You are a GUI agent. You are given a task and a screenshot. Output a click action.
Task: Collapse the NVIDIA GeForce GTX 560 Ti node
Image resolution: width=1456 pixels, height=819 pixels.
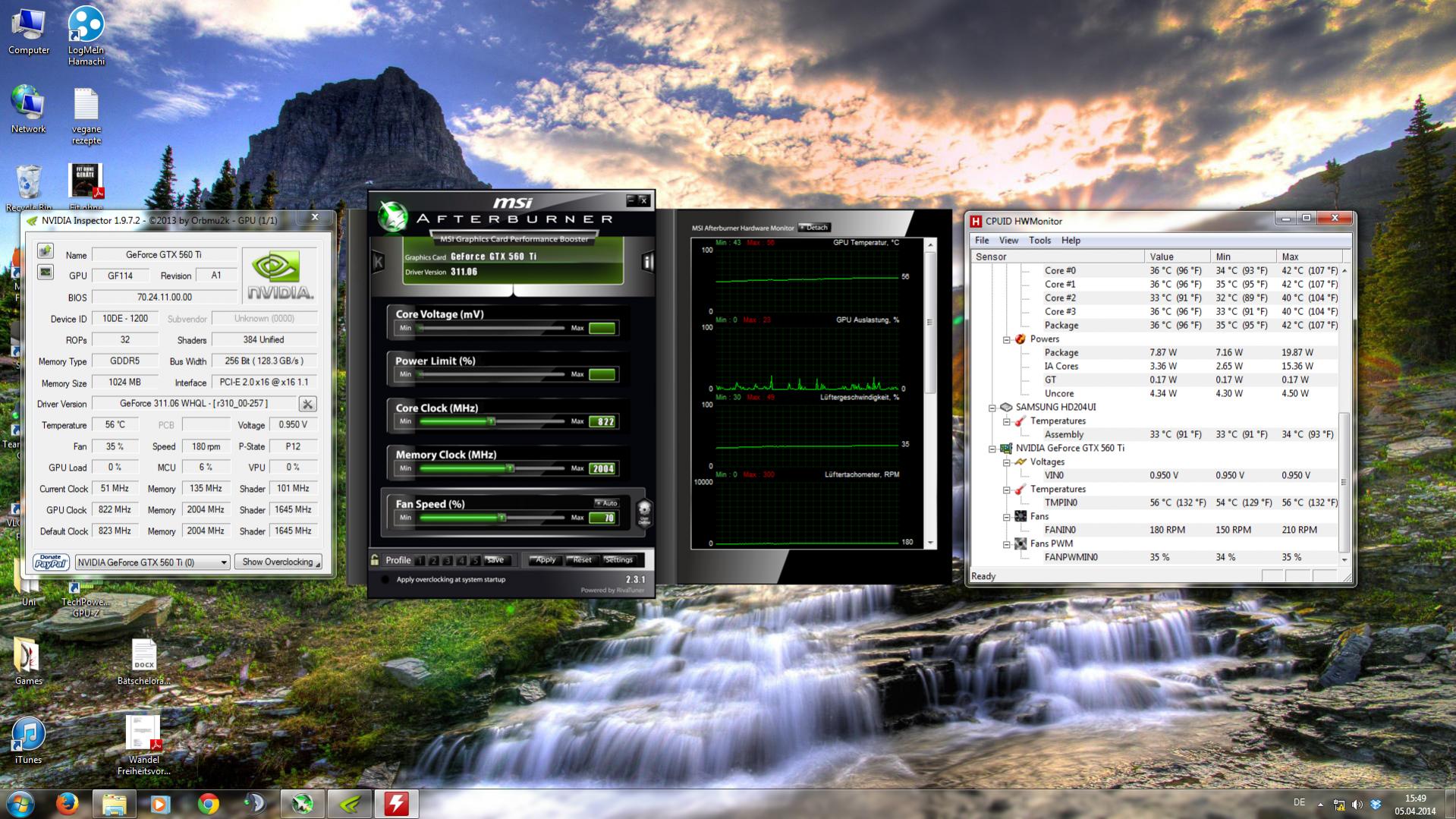(x=992, y=449)
